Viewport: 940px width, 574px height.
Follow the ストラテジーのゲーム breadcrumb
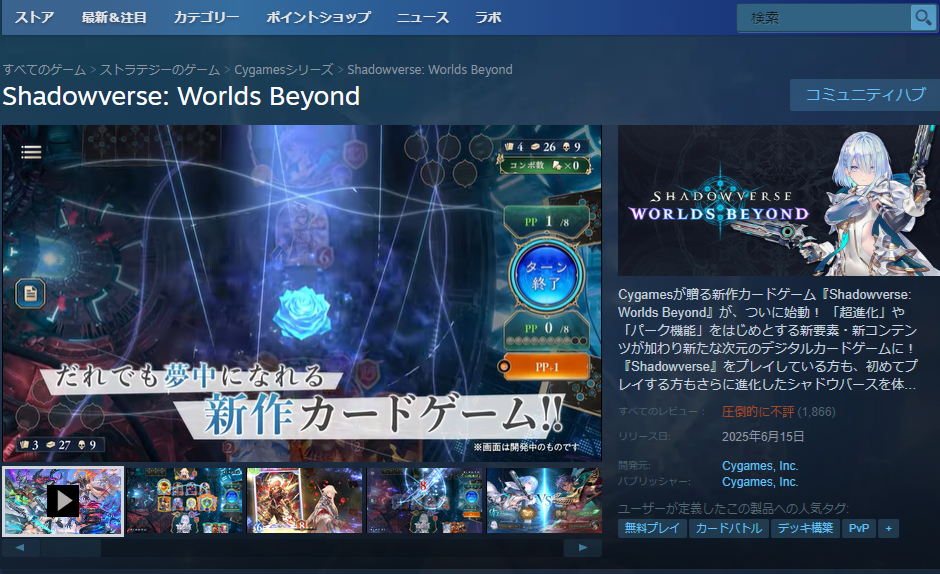[160, 70]
